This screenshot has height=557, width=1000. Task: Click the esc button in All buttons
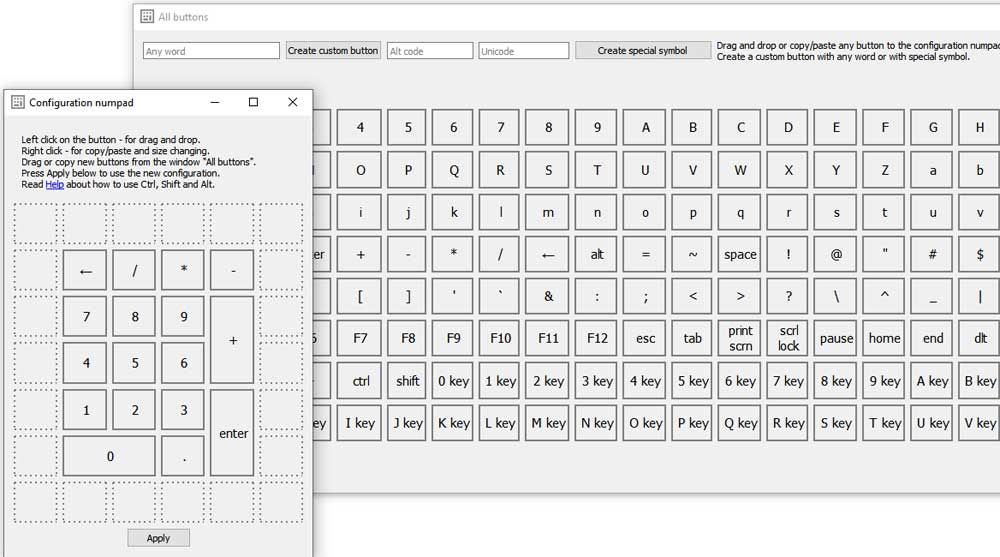click(x=645, y=338)
